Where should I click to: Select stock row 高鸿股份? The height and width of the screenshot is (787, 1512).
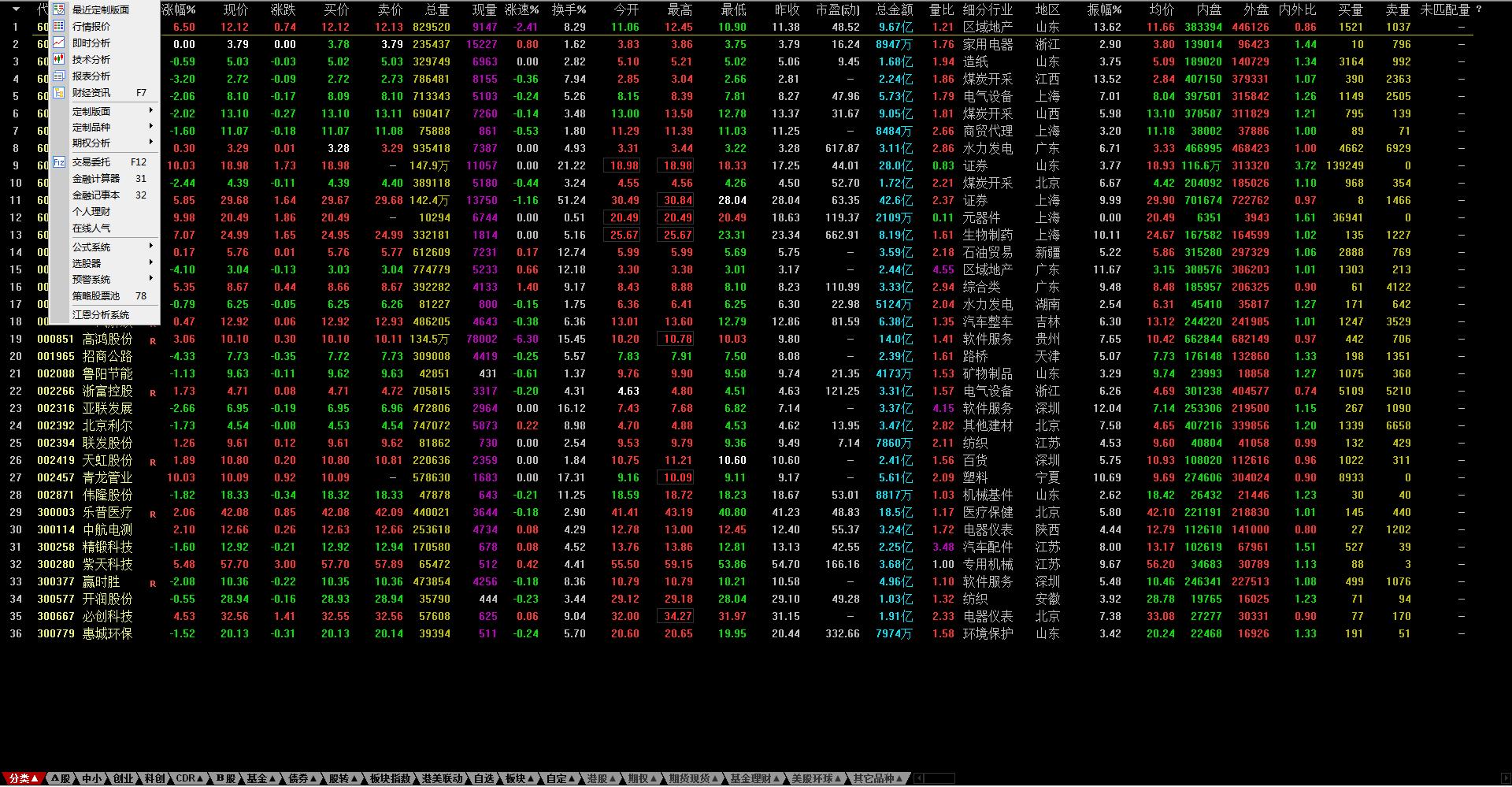736,339
